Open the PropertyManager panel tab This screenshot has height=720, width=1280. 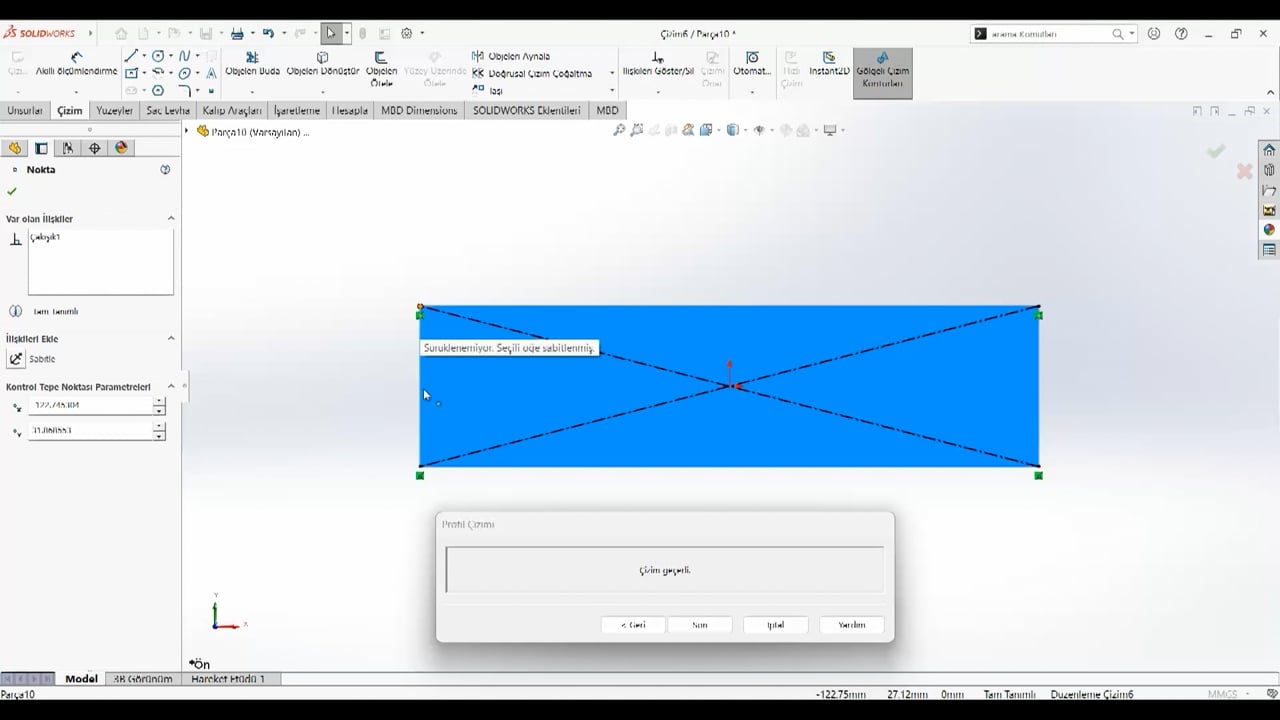41,148
